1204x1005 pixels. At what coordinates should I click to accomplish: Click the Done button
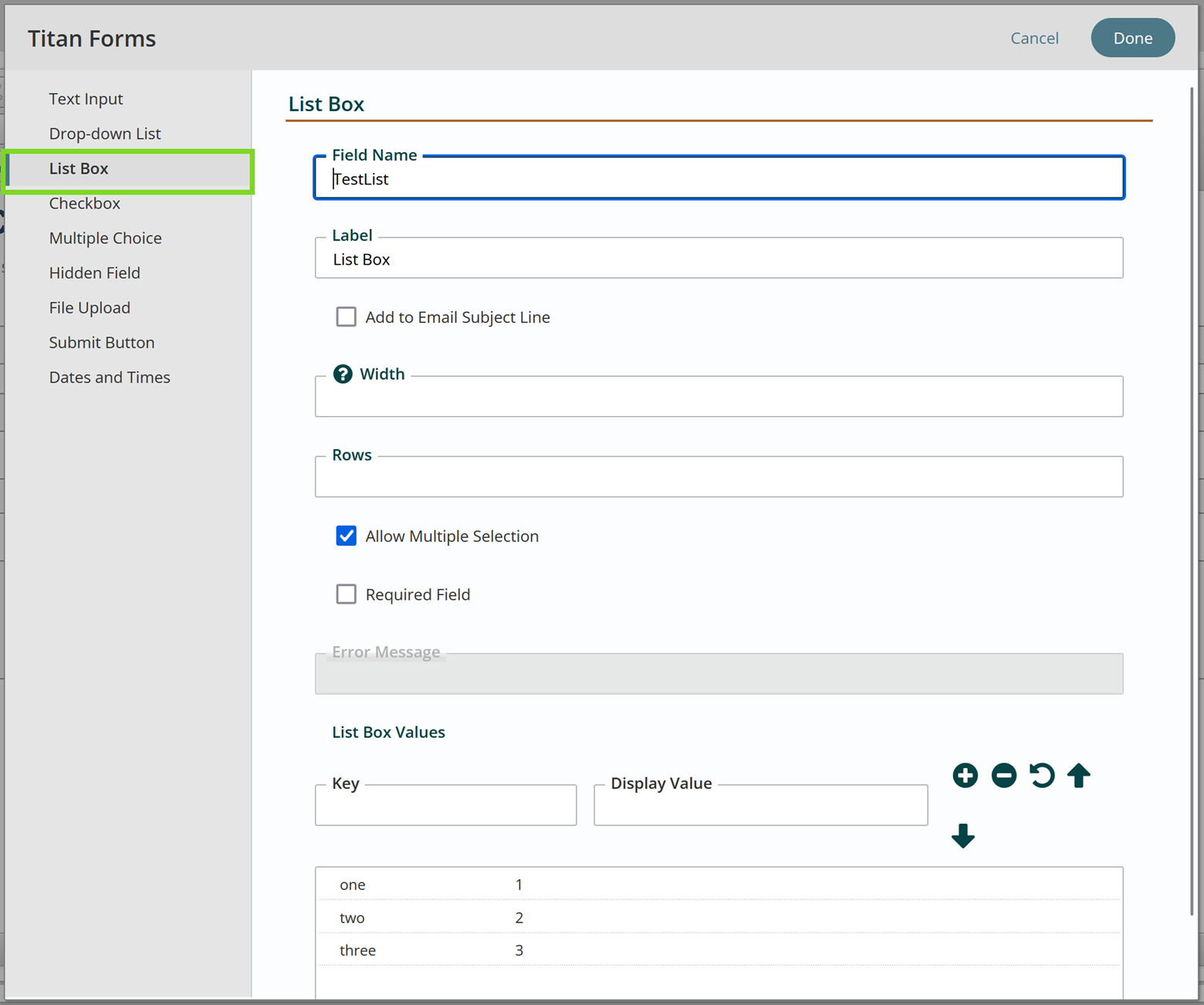(1132, 38)
